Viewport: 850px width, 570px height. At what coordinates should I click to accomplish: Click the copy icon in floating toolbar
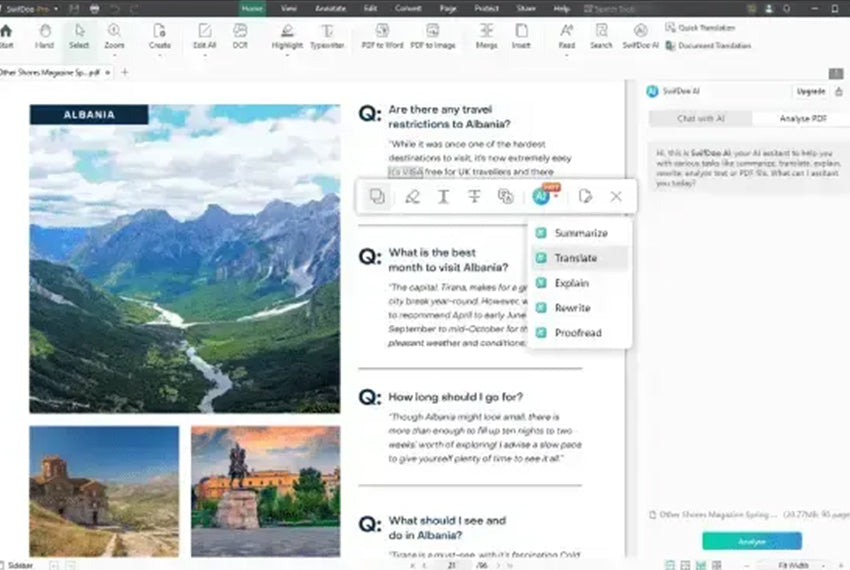[x=377, y=197]
